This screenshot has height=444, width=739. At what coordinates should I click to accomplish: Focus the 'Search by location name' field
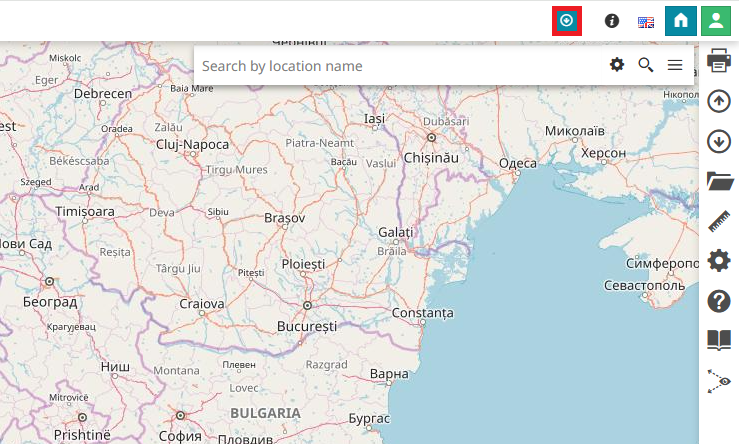coord(400,66)
